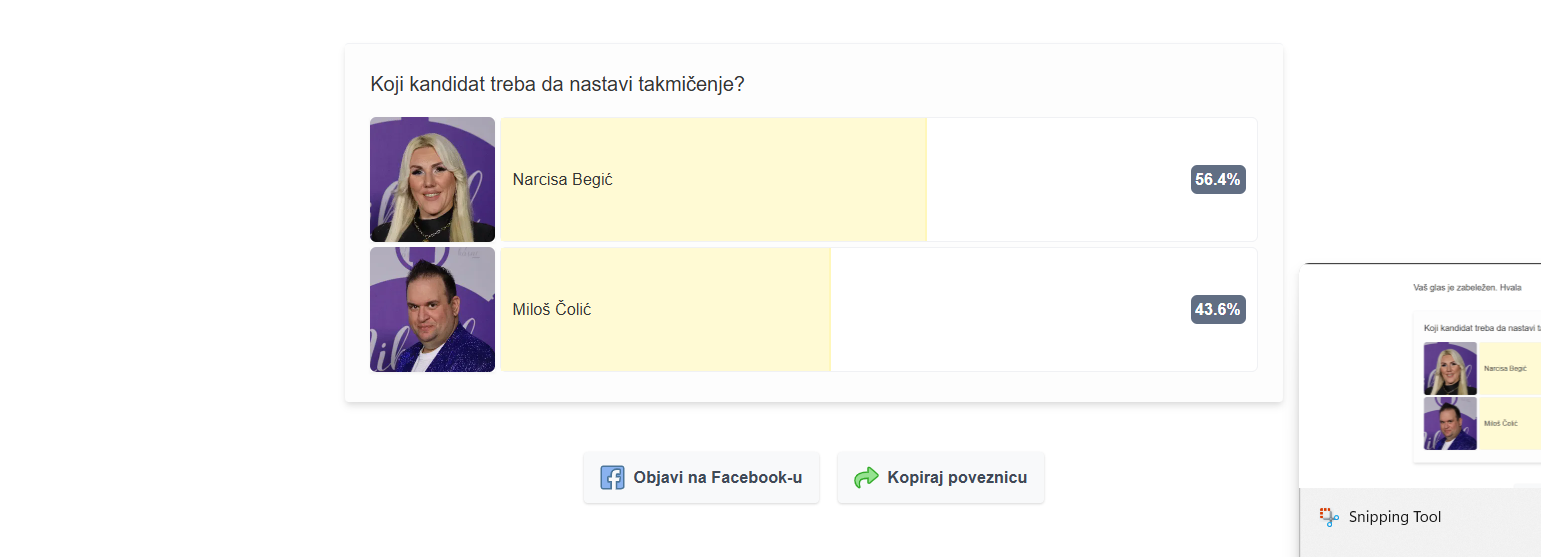Image resolution: width=1541 pixels, height=557 pixels.
Task: Click the green share arrow icon
Action: [x=866, y=478]
